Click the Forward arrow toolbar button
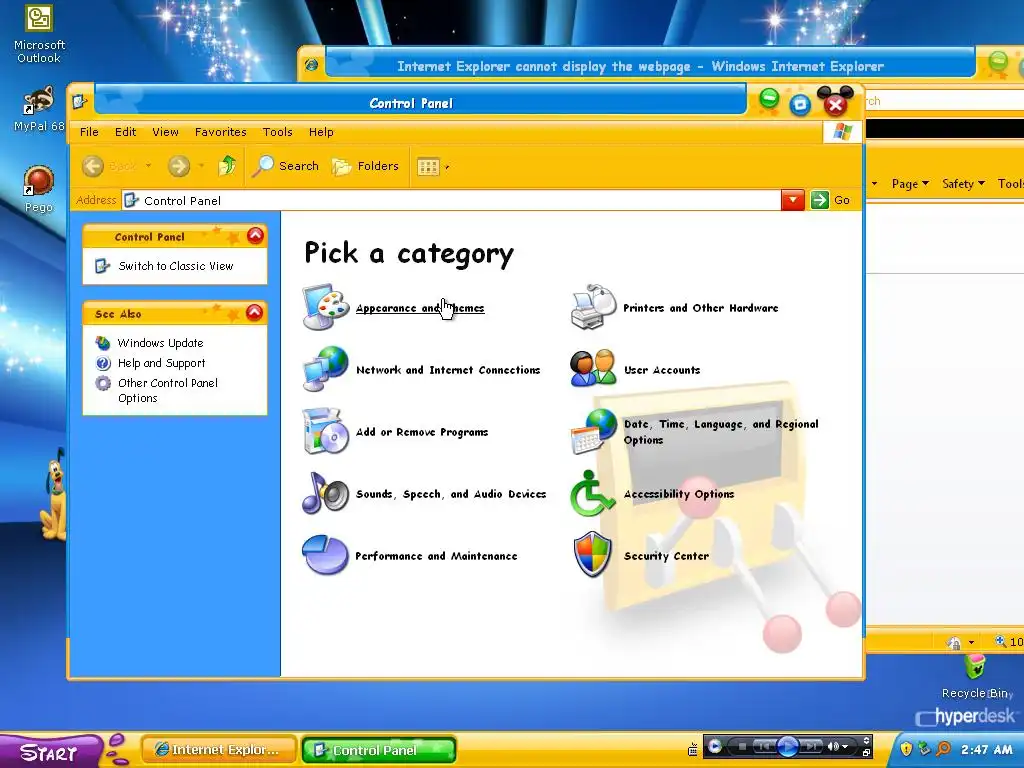The image size is (1024, 768). pos(178,167)
